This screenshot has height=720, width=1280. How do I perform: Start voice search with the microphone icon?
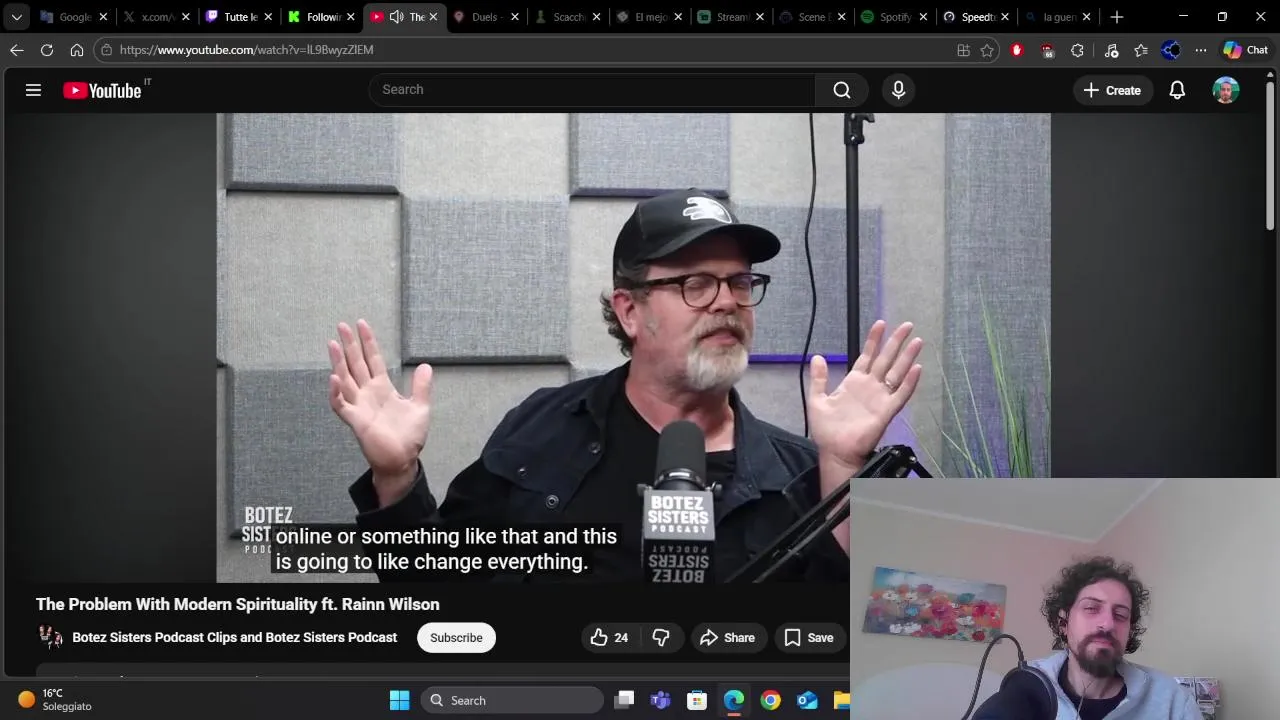pyautogui.click(x=898, y=90)
